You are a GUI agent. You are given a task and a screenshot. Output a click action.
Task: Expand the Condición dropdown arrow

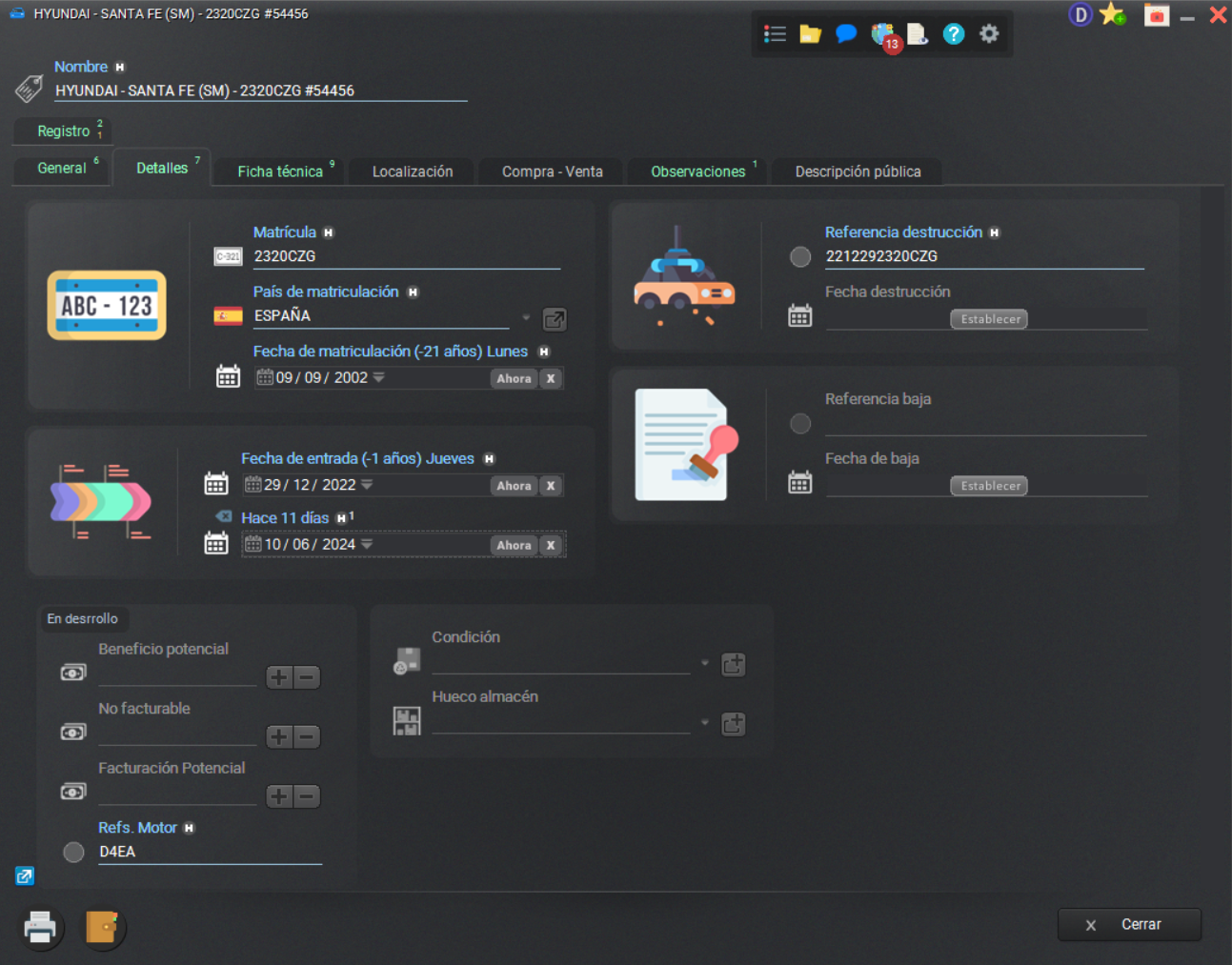[705, 663]
